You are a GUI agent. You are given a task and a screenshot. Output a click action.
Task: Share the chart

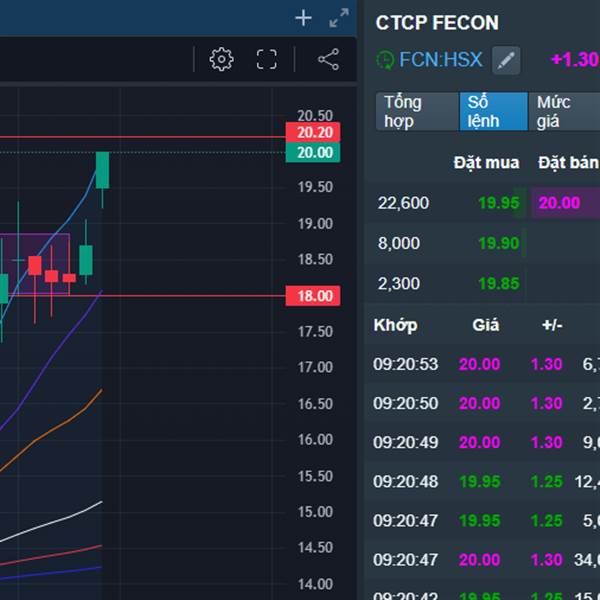point(328,59)
